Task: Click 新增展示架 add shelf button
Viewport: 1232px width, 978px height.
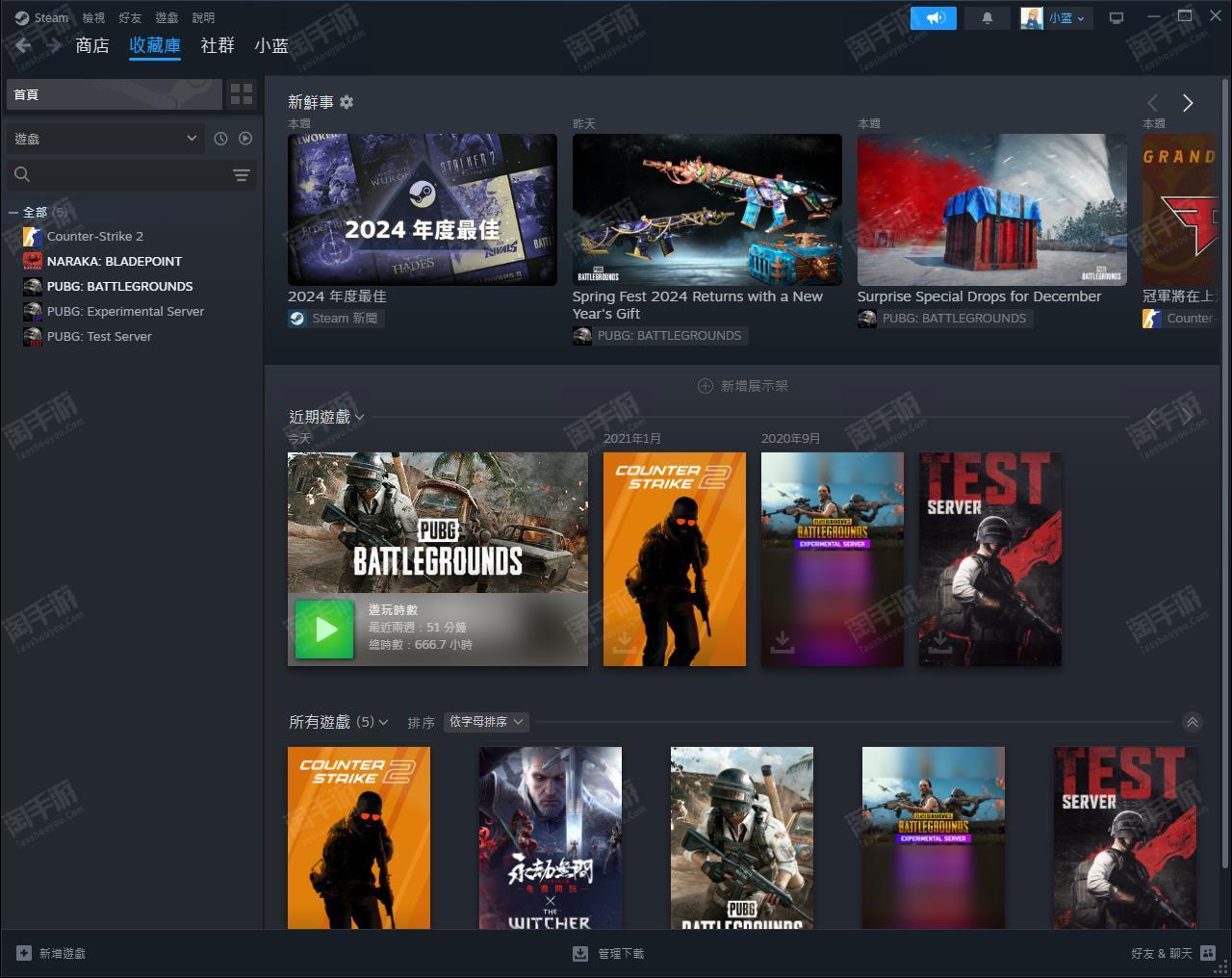Action: point(743,386)
